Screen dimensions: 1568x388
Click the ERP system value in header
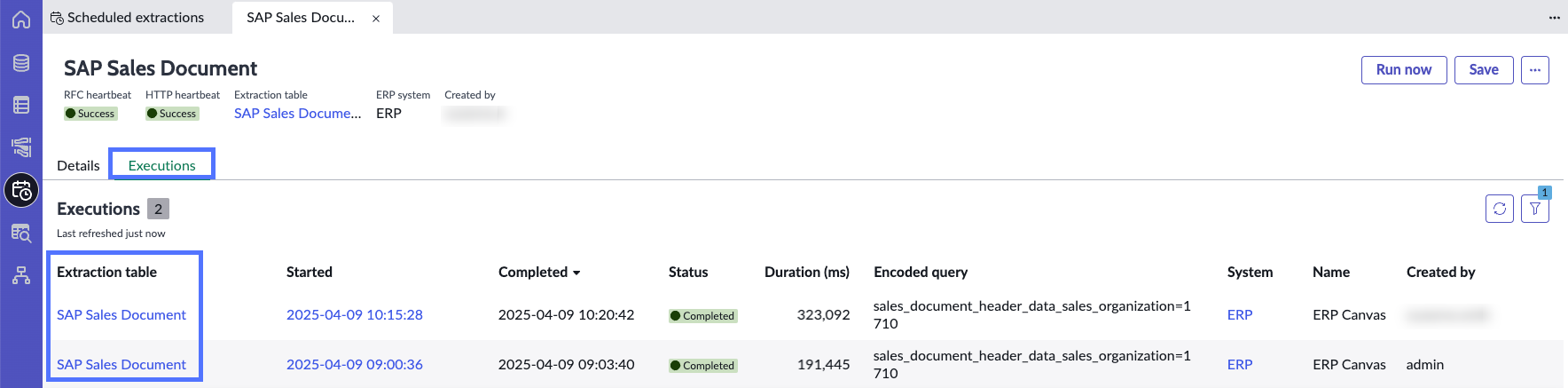point(388,114)
